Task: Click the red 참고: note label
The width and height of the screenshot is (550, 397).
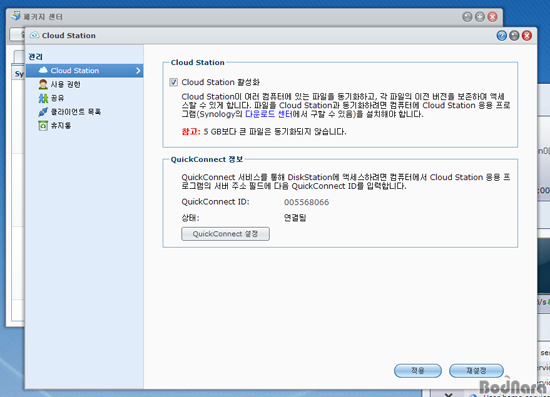Action: (191, 132)
